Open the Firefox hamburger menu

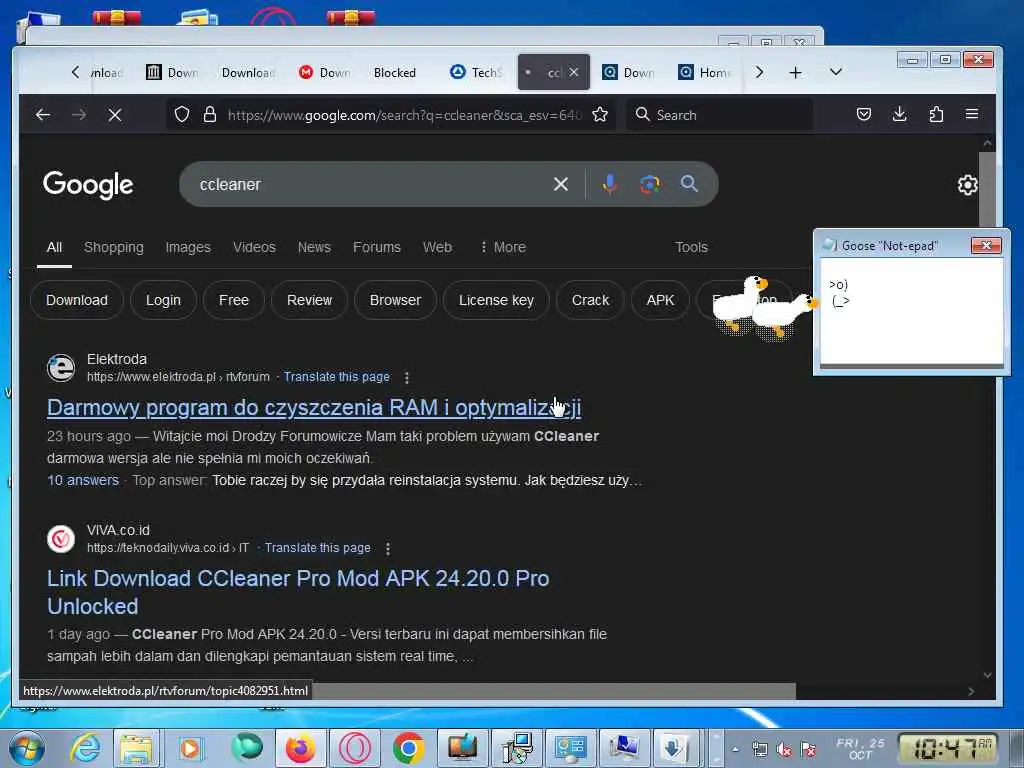[972, 114]
